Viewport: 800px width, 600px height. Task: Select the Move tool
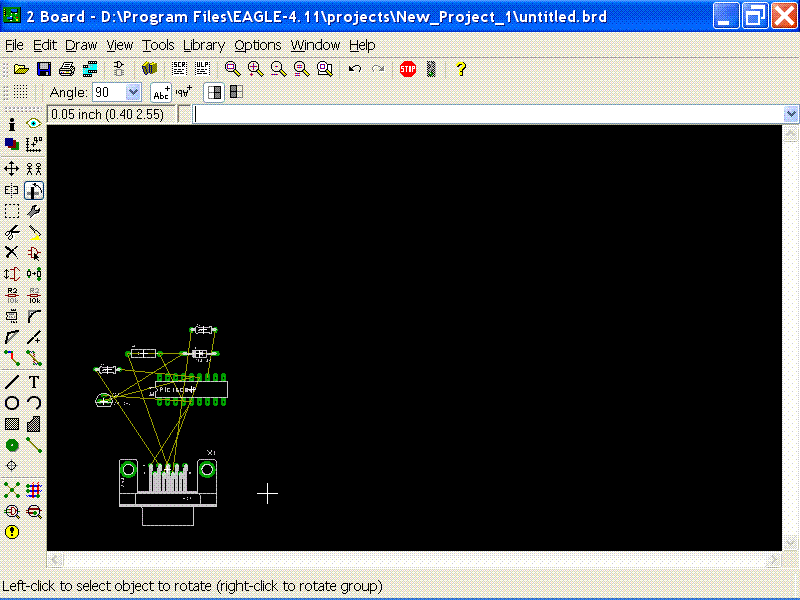(12, 169)
